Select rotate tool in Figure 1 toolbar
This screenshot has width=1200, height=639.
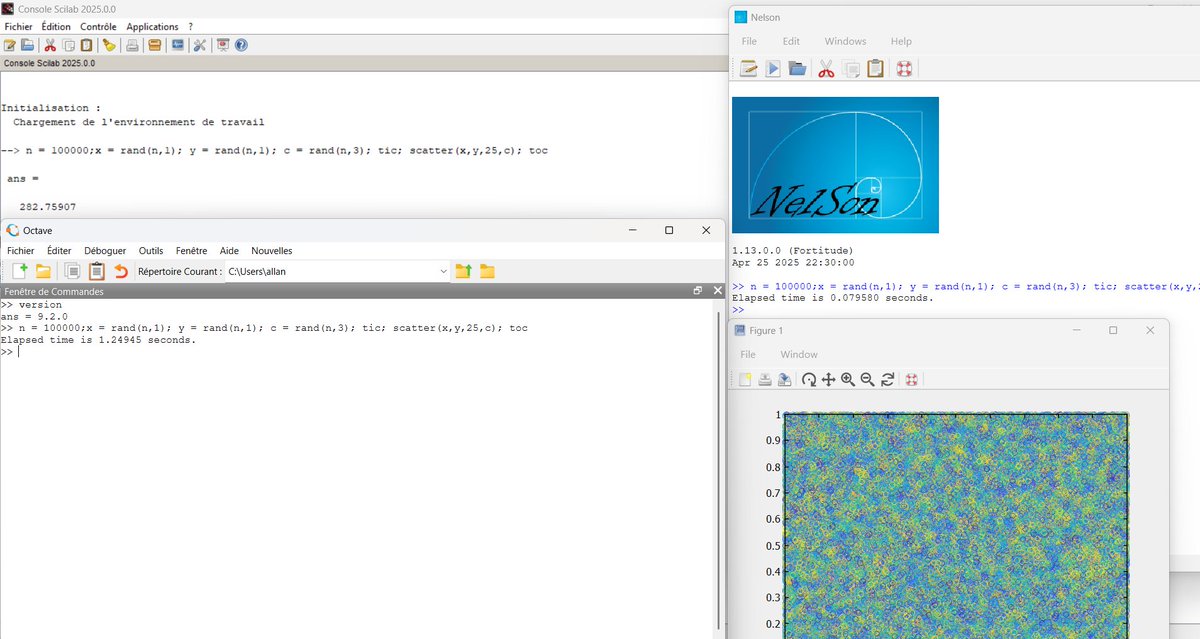click(x=809, y=380)
